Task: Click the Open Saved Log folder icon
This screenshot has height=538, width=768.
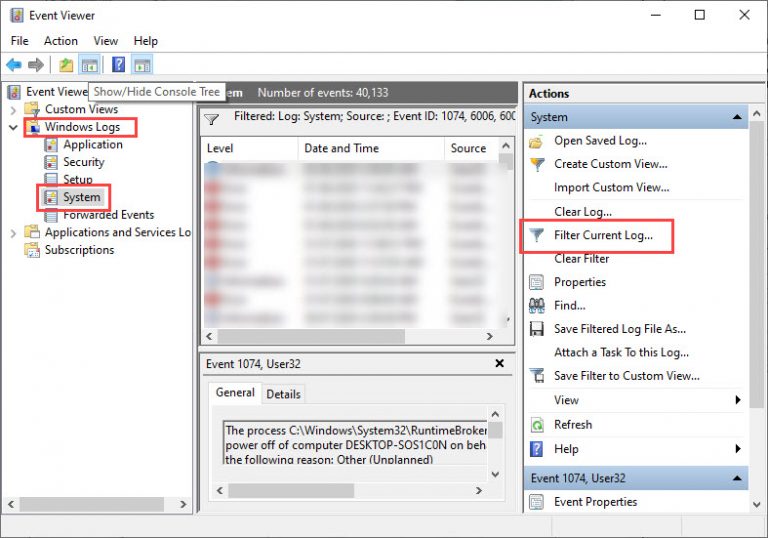Action: tap(536, 142)
